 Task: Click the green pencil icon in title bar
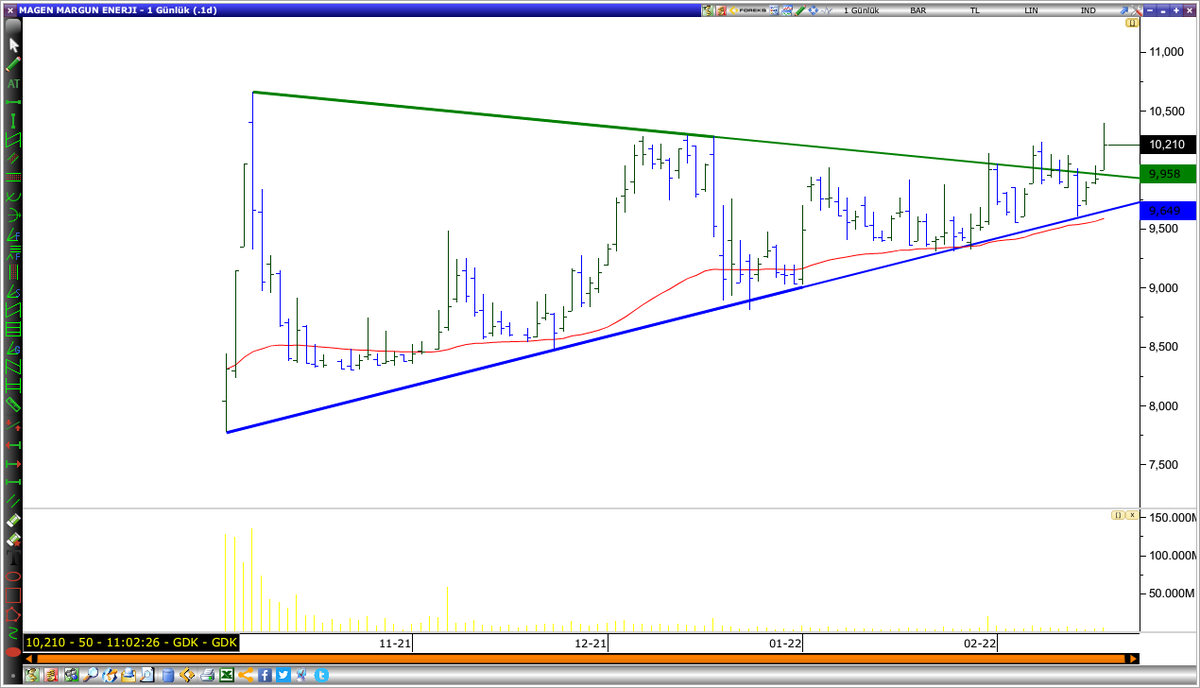tap(800, 10)
